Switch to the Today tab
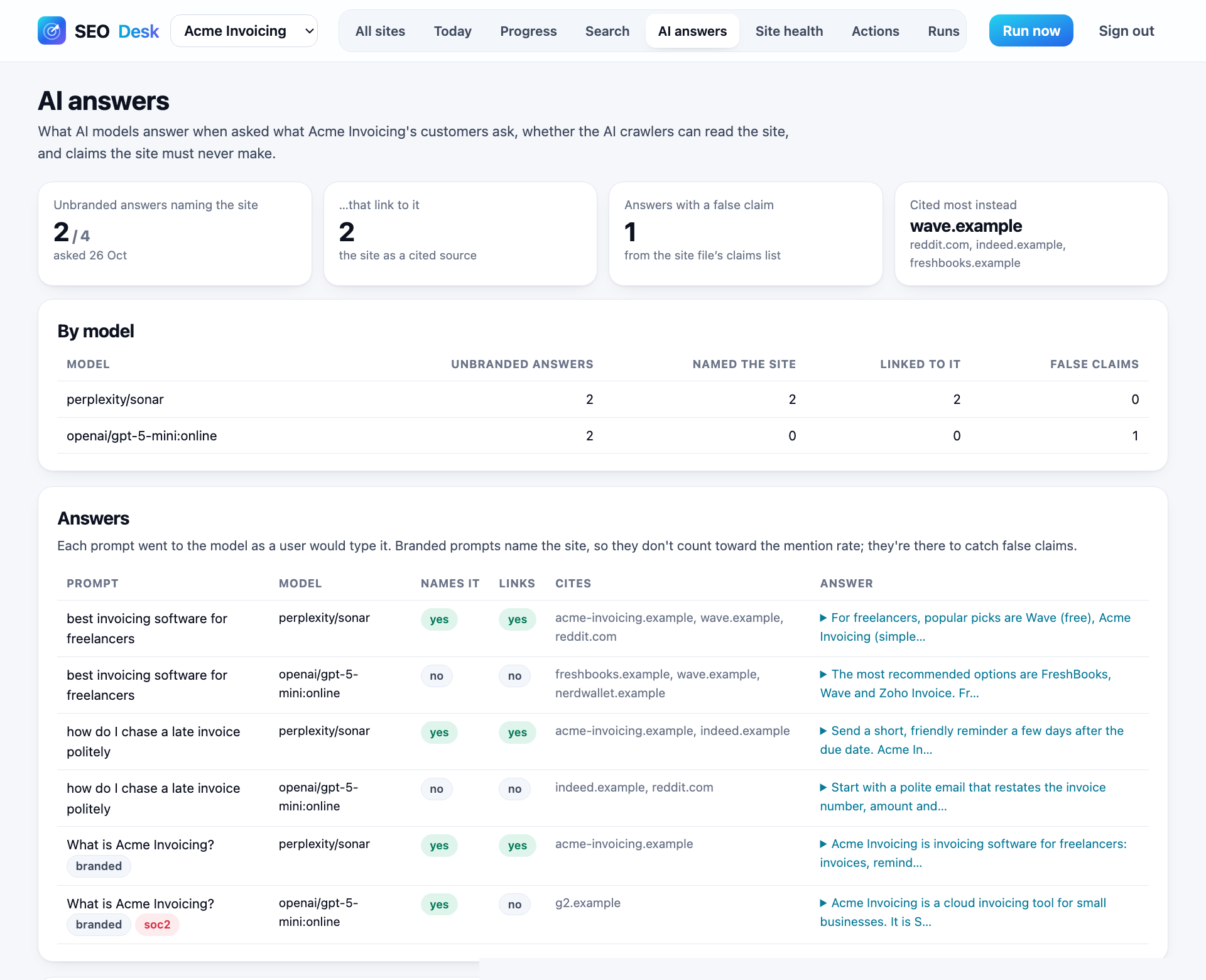The image size is (1206, 980). click(452, 31)
